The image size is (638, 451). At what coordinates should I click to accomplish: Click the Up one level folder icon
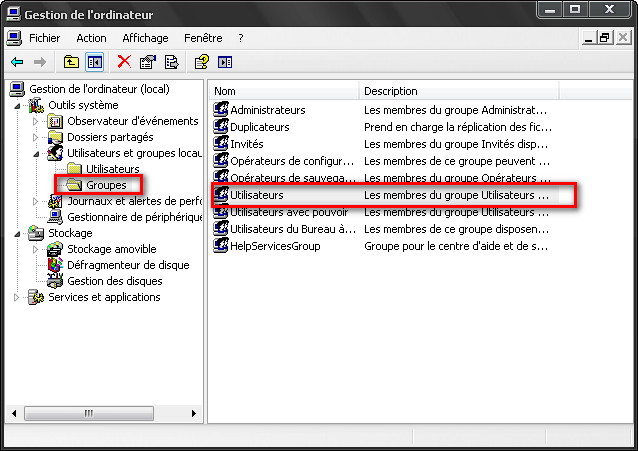point(71,62)
